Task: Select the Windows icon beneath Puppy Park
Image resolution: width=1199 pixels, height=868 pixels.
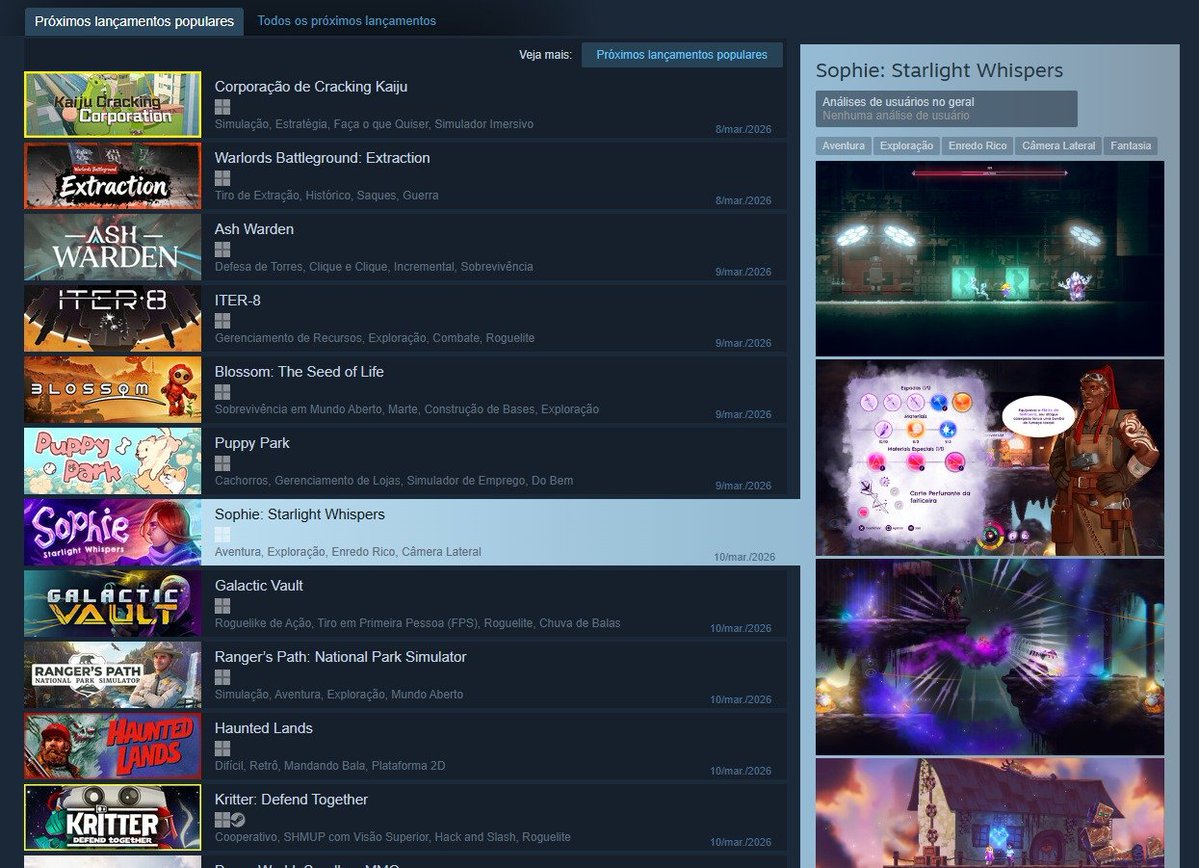Action: (x=221, y=463)
